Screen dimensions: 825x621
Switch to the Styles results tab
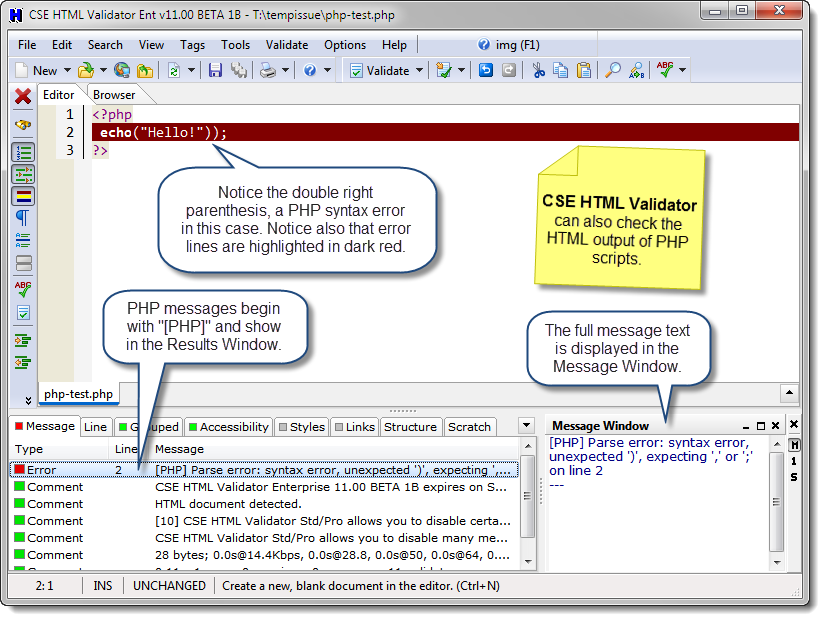coord(302,427)
